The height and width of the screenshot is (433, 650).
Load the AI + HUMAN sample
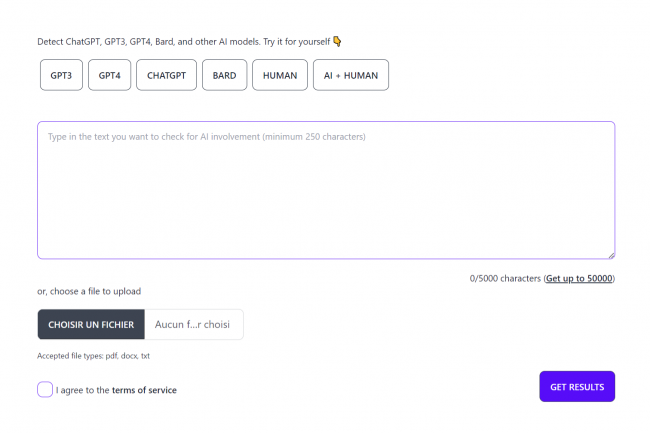(x=351, y=75)
